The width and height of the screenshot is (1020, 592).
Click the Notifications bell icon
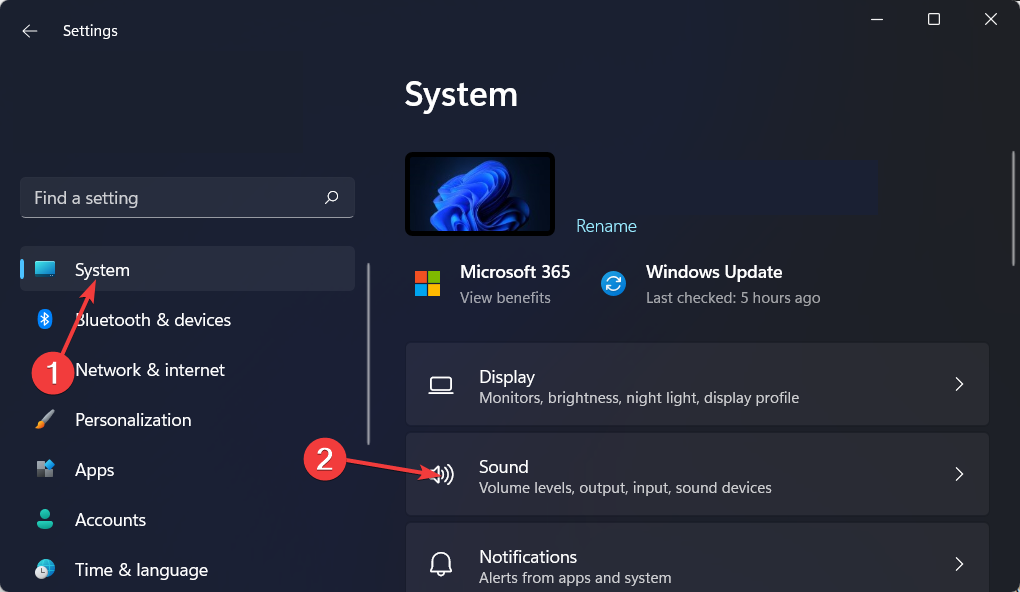(x=441, y=563)
